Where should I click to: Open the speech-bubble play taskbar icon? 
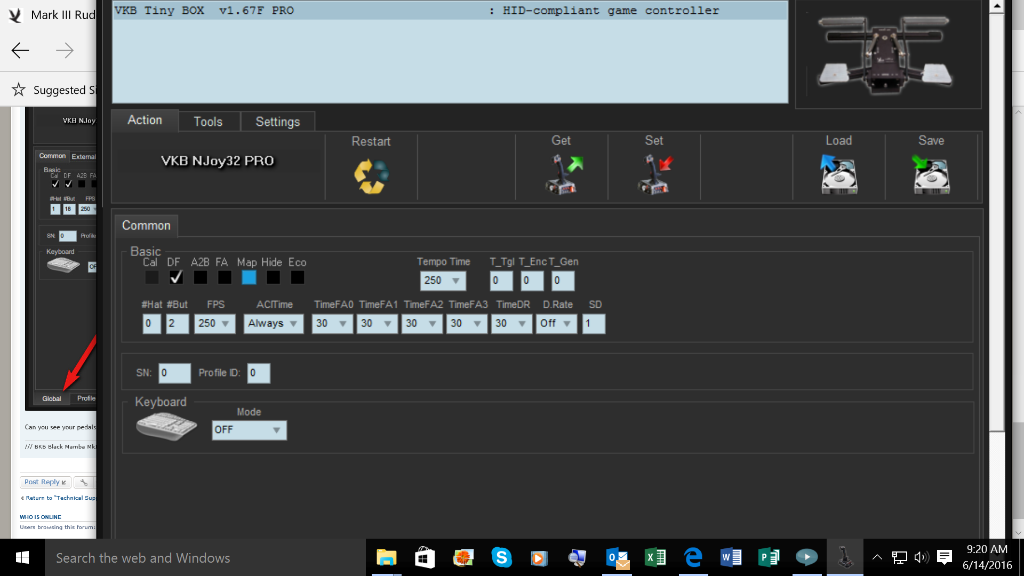(x=807, y=558)
